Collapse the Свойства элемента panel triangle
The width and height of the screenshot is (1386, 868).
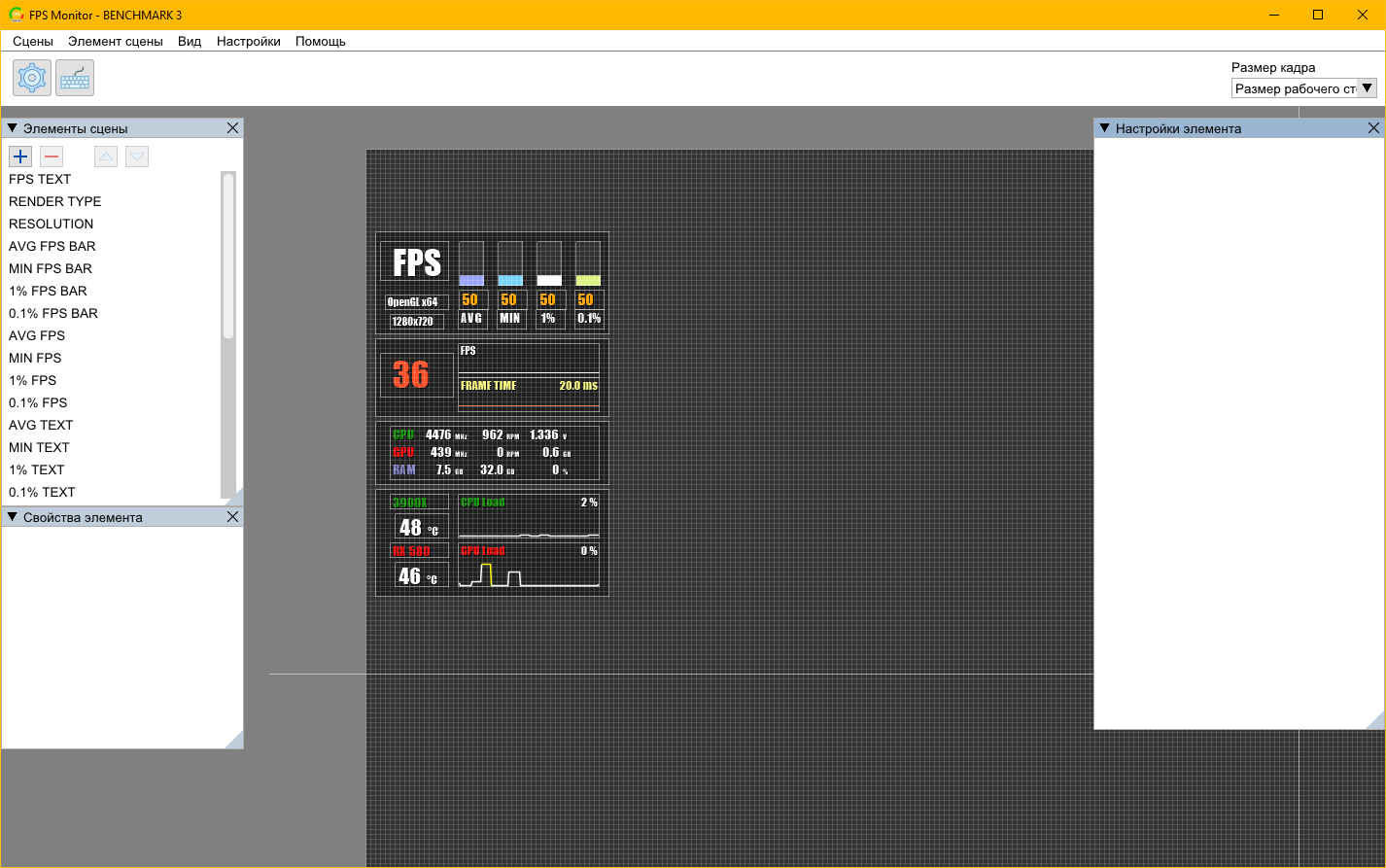(x=13, y=517)
